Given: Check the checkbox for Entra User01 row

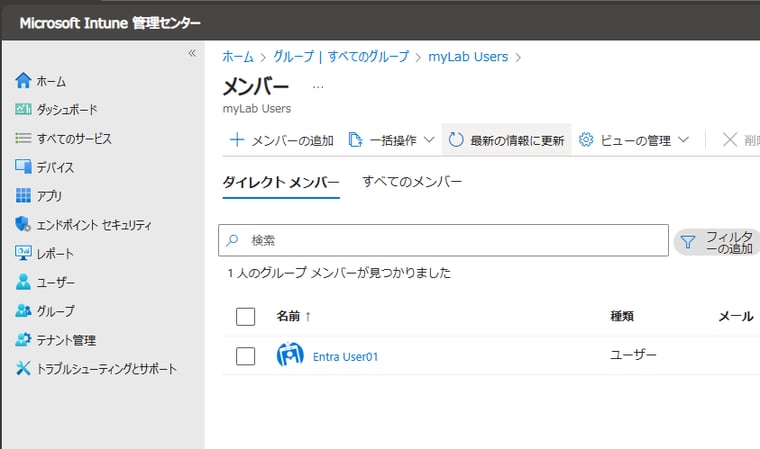Looking at the screenshot, I should (245, 356).
